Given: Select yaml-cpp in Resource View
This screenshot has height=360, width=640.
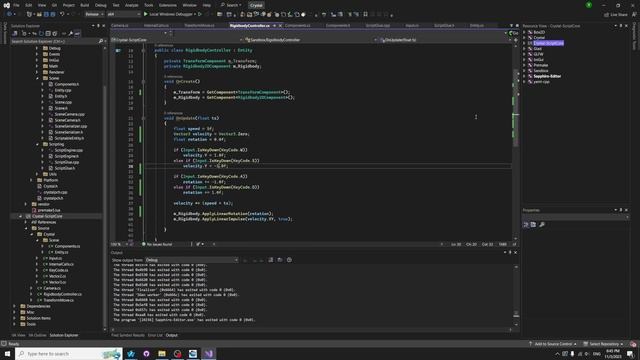Looking at the screenshot, I should tap(541, 82).
